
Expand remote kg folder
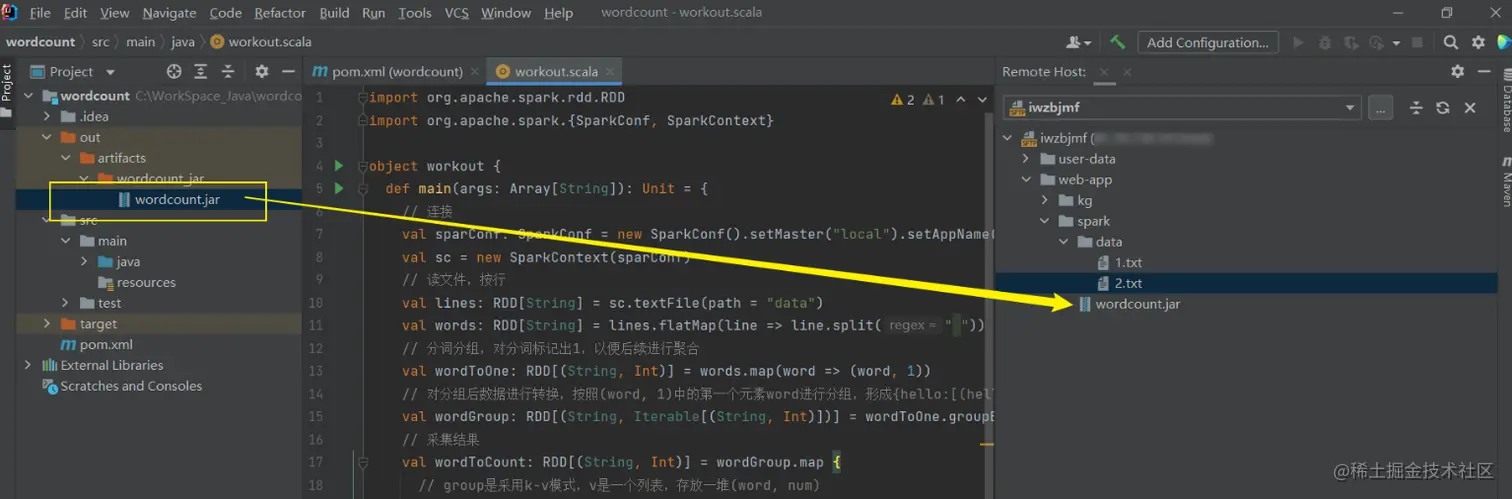click(x=1045, y=200)
